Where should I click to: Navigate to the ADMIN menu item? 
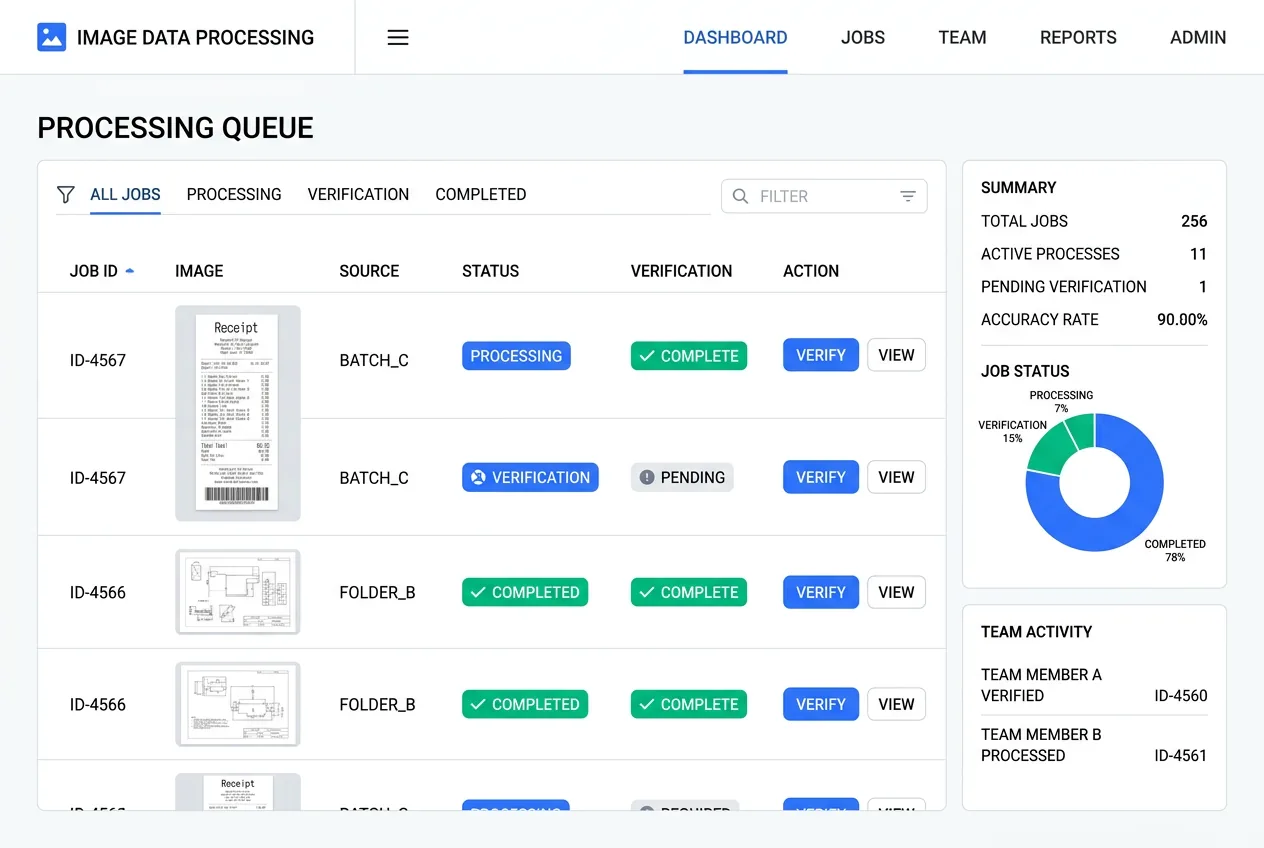[x=1197, y=37]
